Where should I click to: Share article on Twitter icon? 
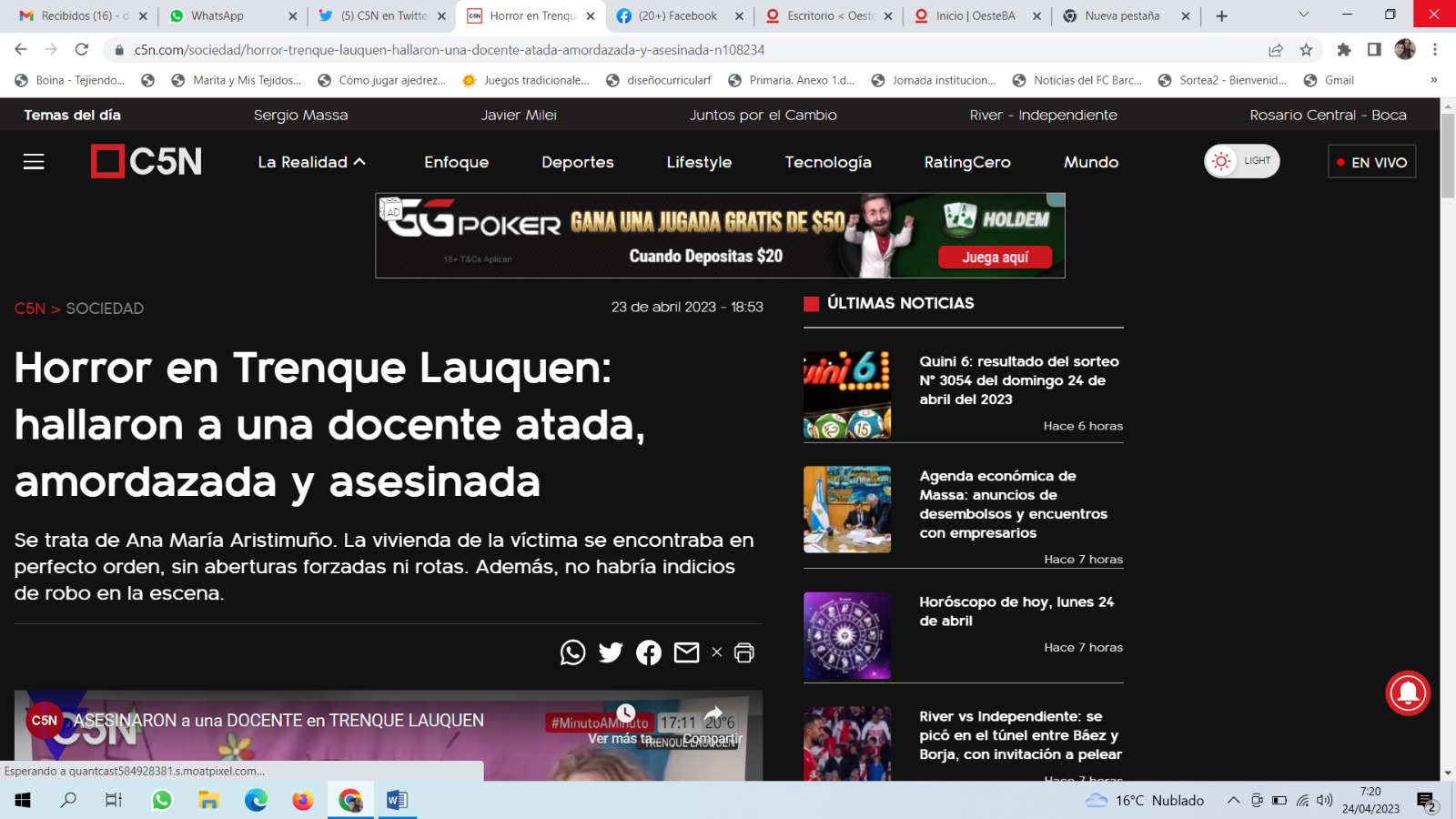tap(611, 652)
